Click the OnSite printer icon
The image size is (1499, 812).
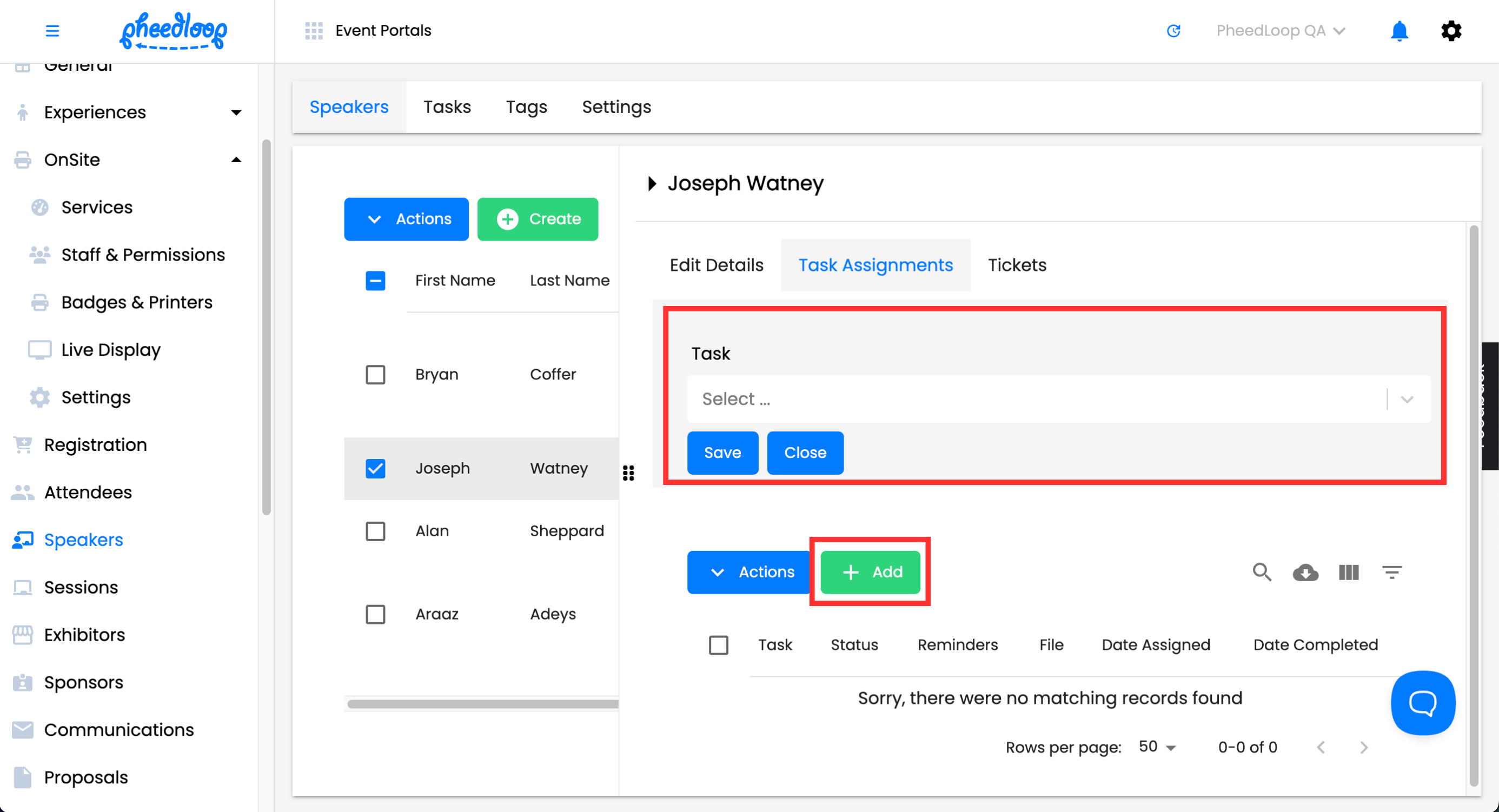pyautogui.click(x=23, y=160)
